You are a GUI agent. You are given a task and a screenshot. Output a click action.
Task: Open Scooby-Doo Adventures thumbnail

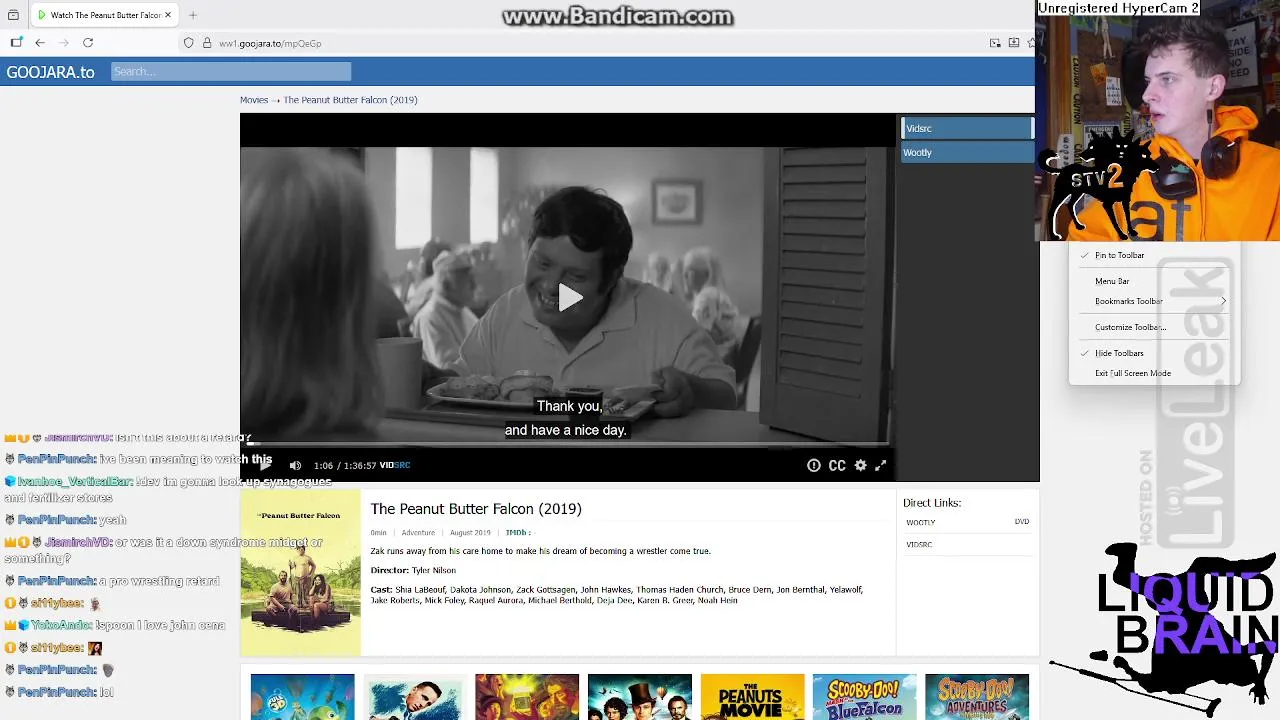(976, 697)
